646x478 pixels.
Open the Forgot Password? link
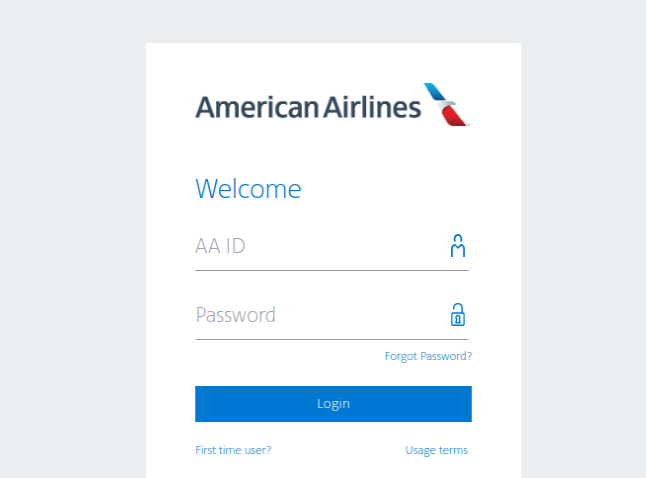(428, 356)
